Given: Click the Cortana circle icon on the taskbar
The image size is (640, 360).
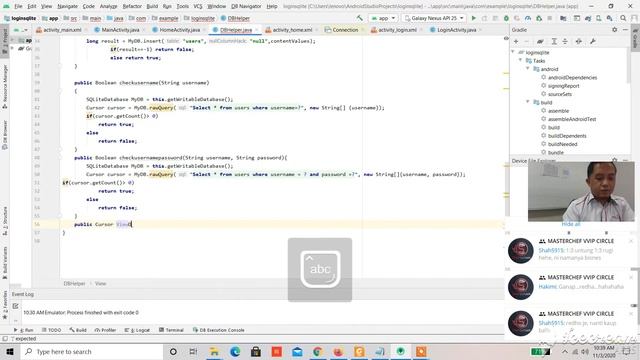Looking at the screenshot, I should [173, 351].
